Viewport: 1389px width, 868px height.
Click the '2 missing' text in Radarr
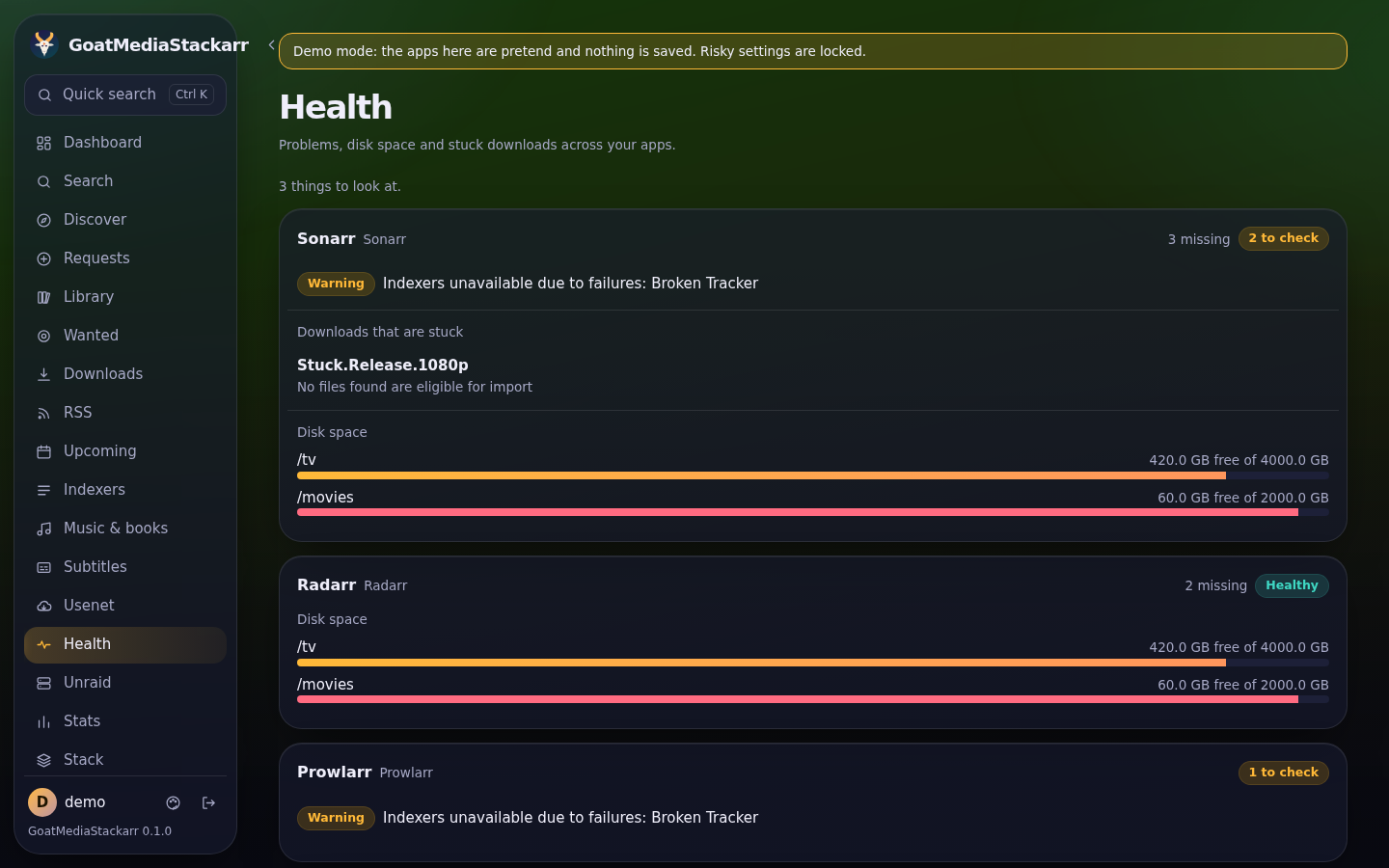point(1216,585)
